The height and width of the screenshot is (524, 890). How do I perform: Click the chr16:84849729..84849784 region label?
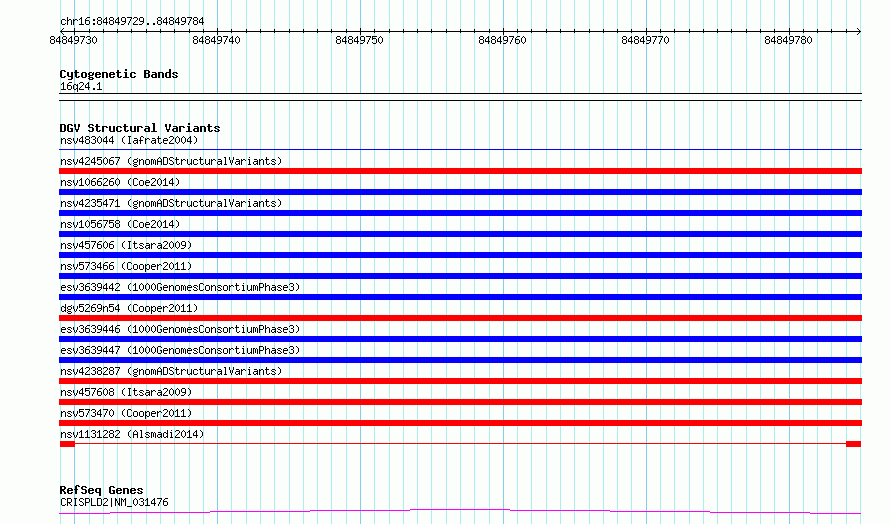[132, 21]
